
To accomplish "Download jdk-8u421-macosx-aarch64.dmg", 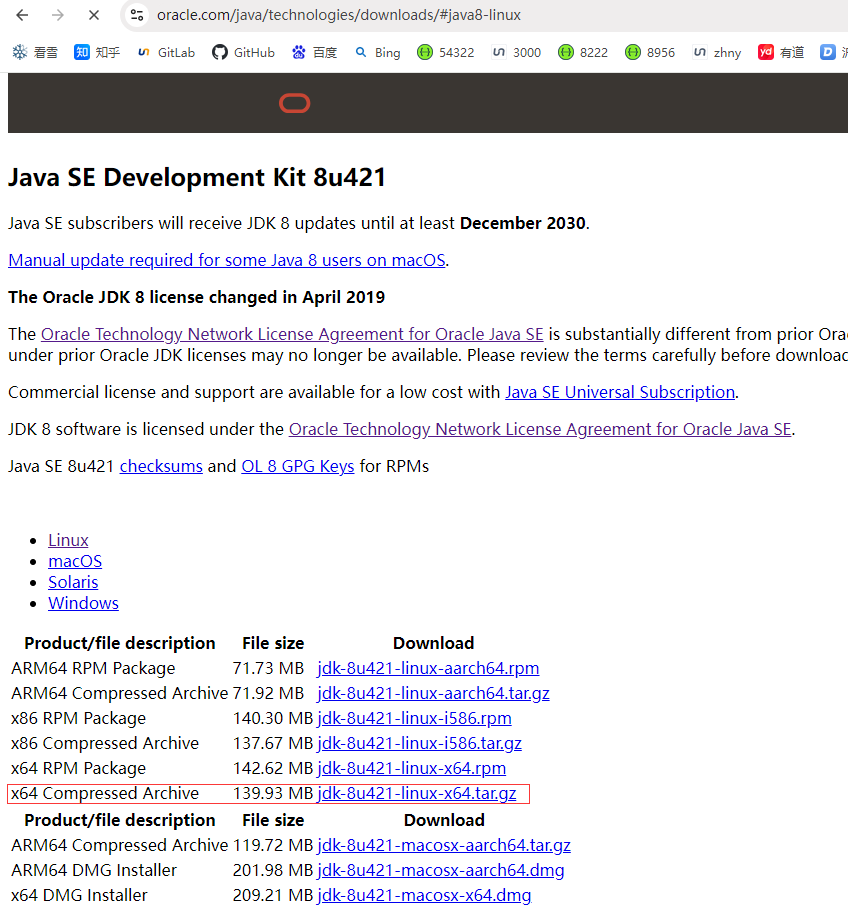I will pos(441,870).
